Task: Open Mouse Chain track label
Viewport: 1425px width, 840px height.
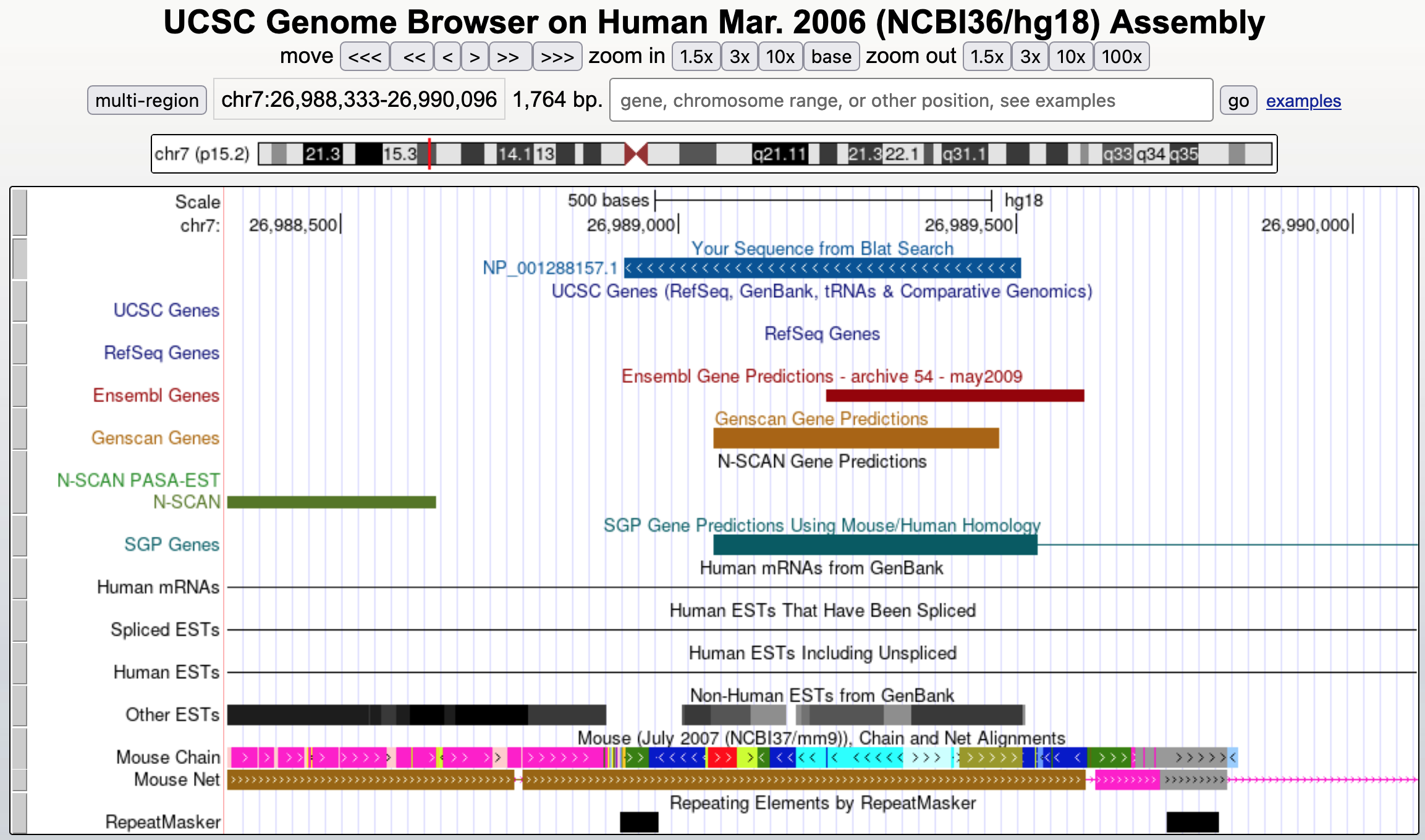Action: click(x=168, y=757)
